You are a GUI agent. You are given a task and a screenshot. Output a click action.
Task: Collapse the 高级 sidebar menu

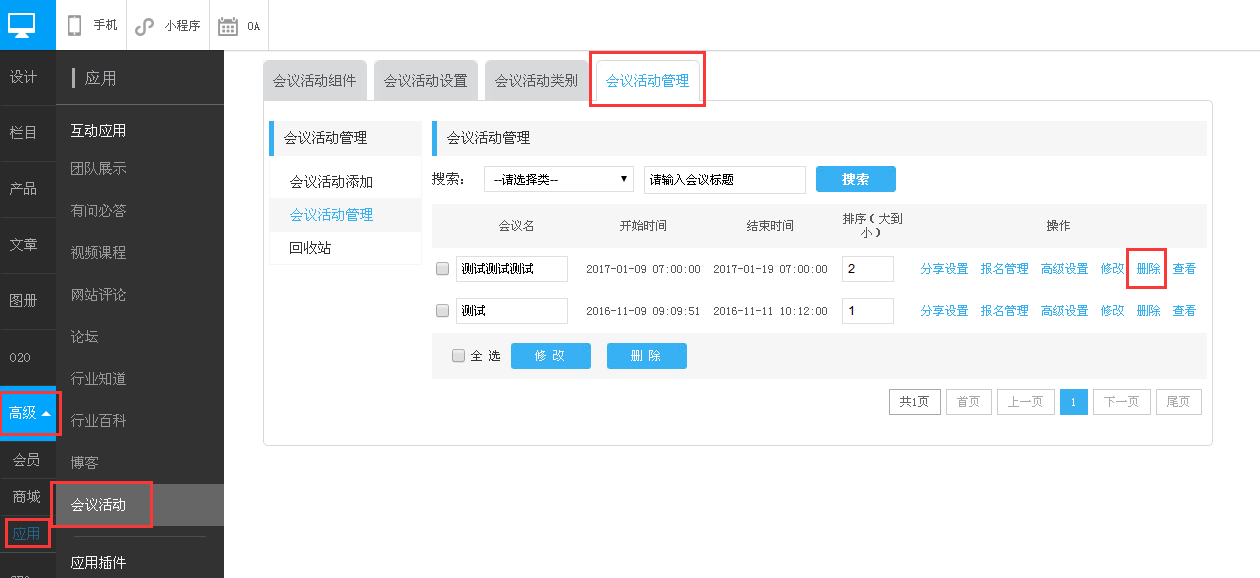pos(29,412)
